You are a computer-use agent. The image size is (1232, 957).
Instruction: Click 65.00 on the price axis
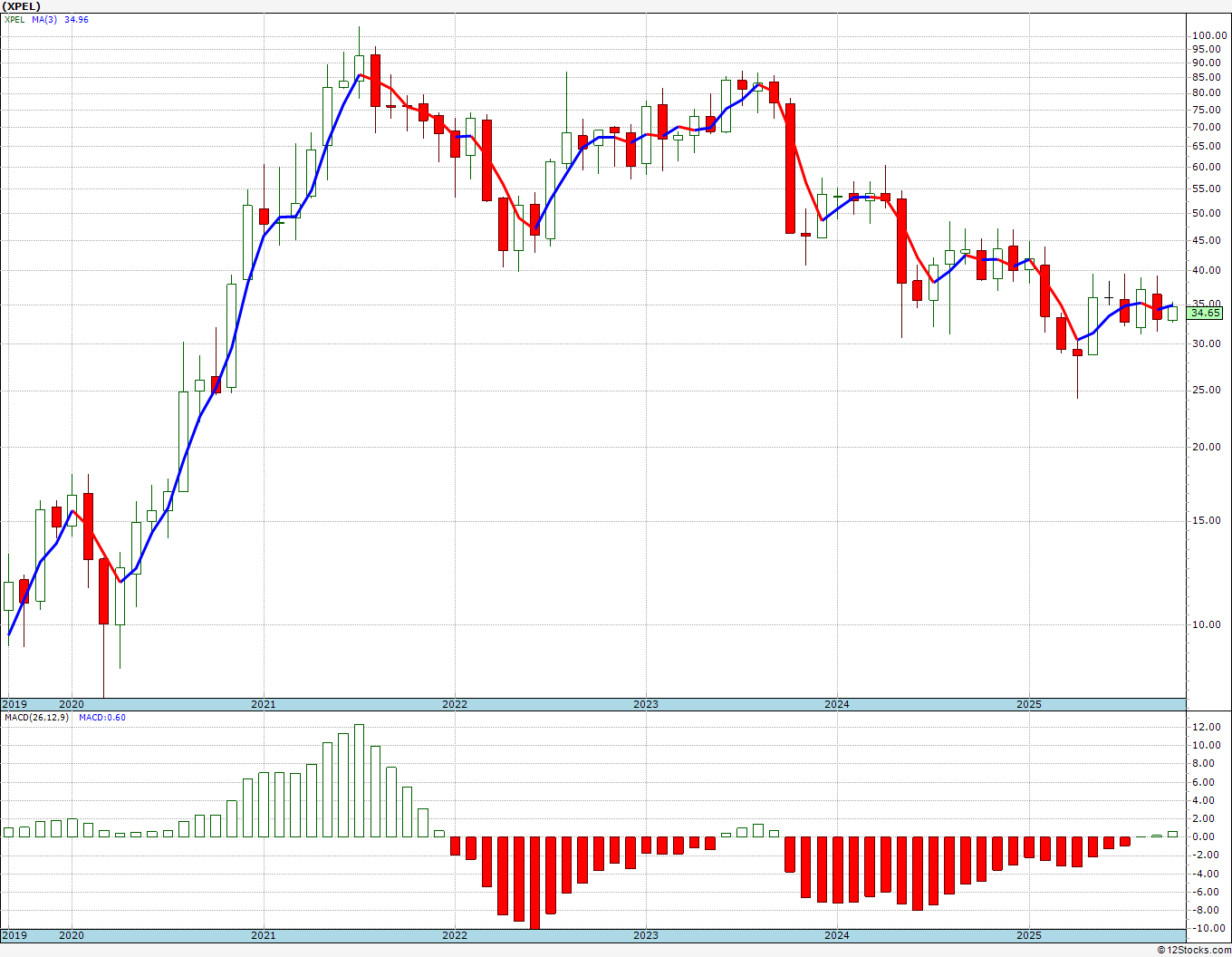point(1207,146)
